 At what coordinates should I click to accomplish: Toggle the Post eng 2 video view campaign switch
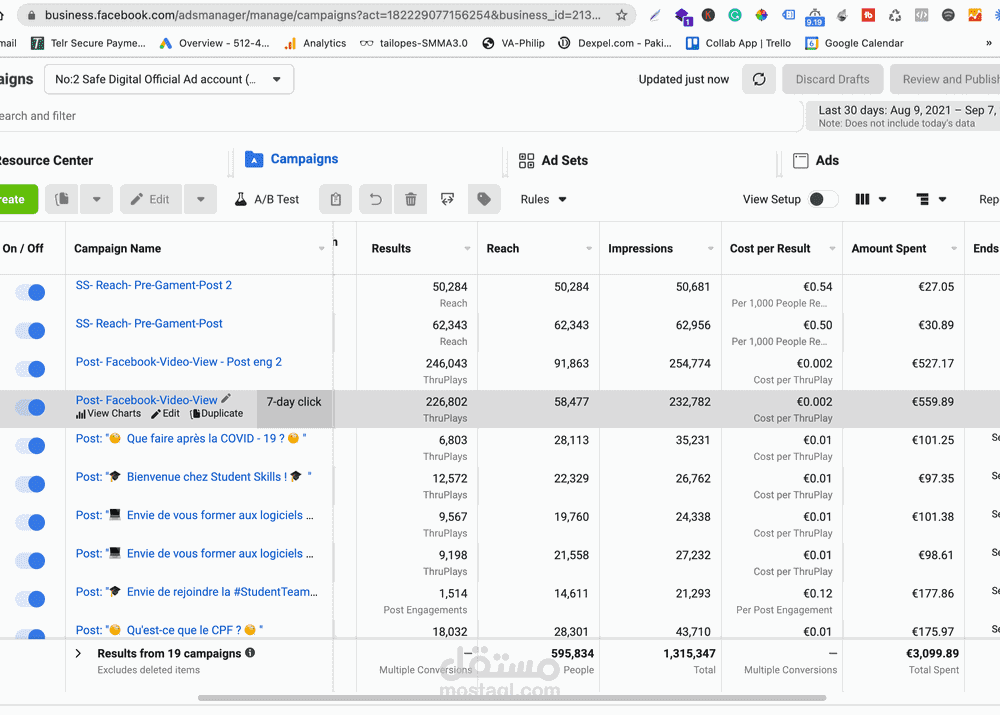(x=31, y=369)
